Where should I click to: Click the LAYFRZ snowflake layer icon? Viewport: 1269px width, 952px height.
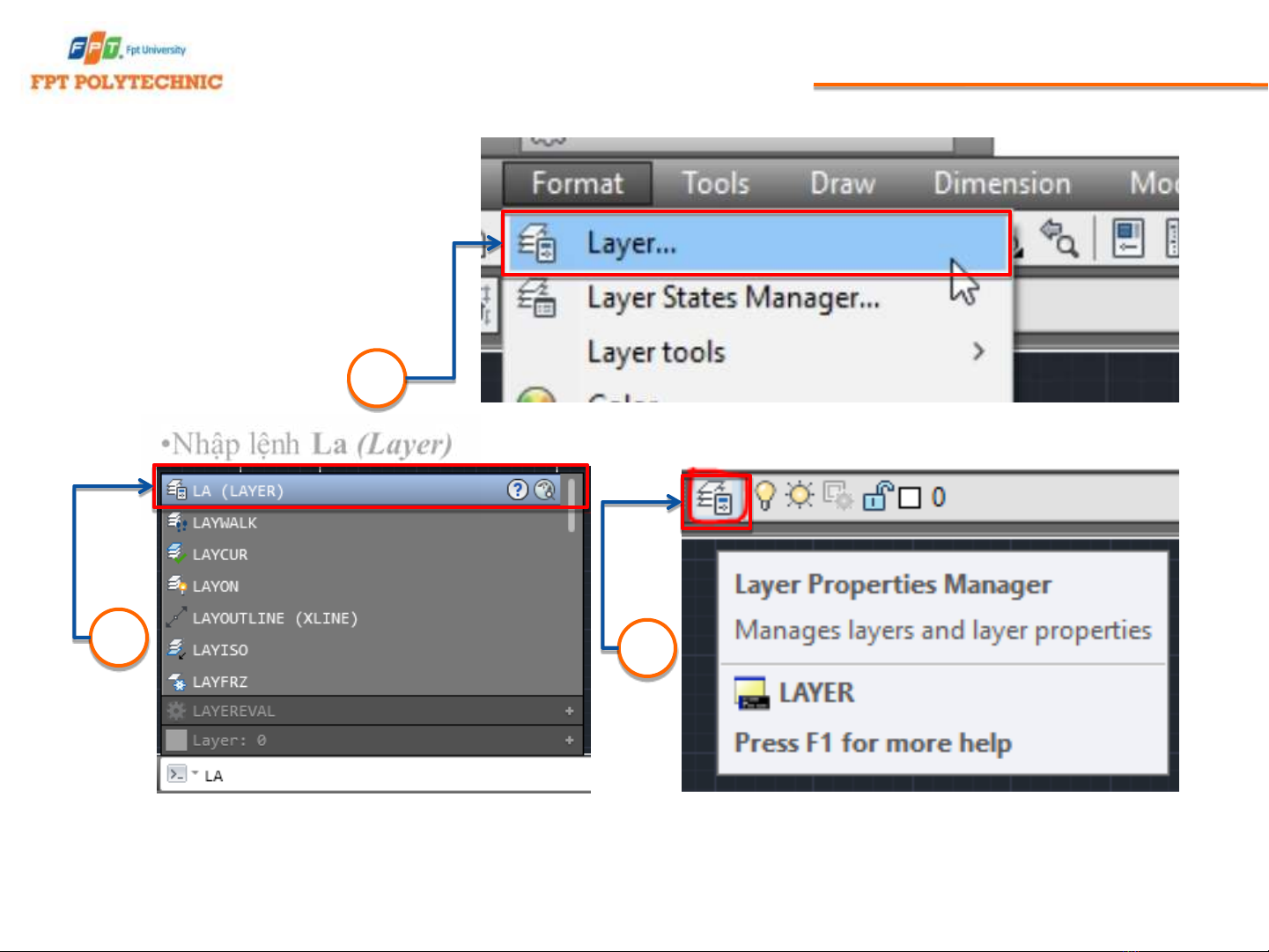tap(177, 682)
